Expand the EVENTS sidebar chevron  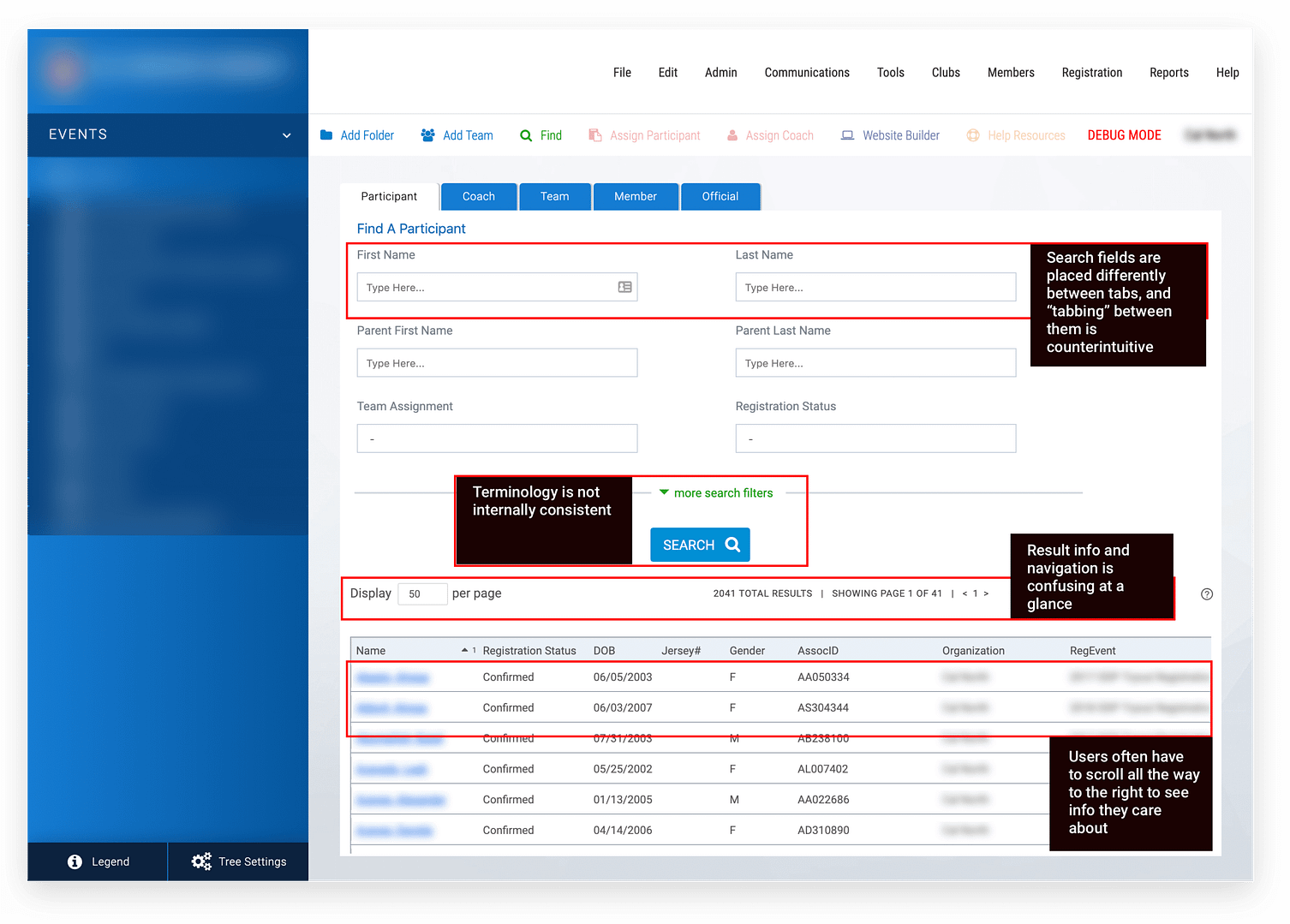(287, 135)
